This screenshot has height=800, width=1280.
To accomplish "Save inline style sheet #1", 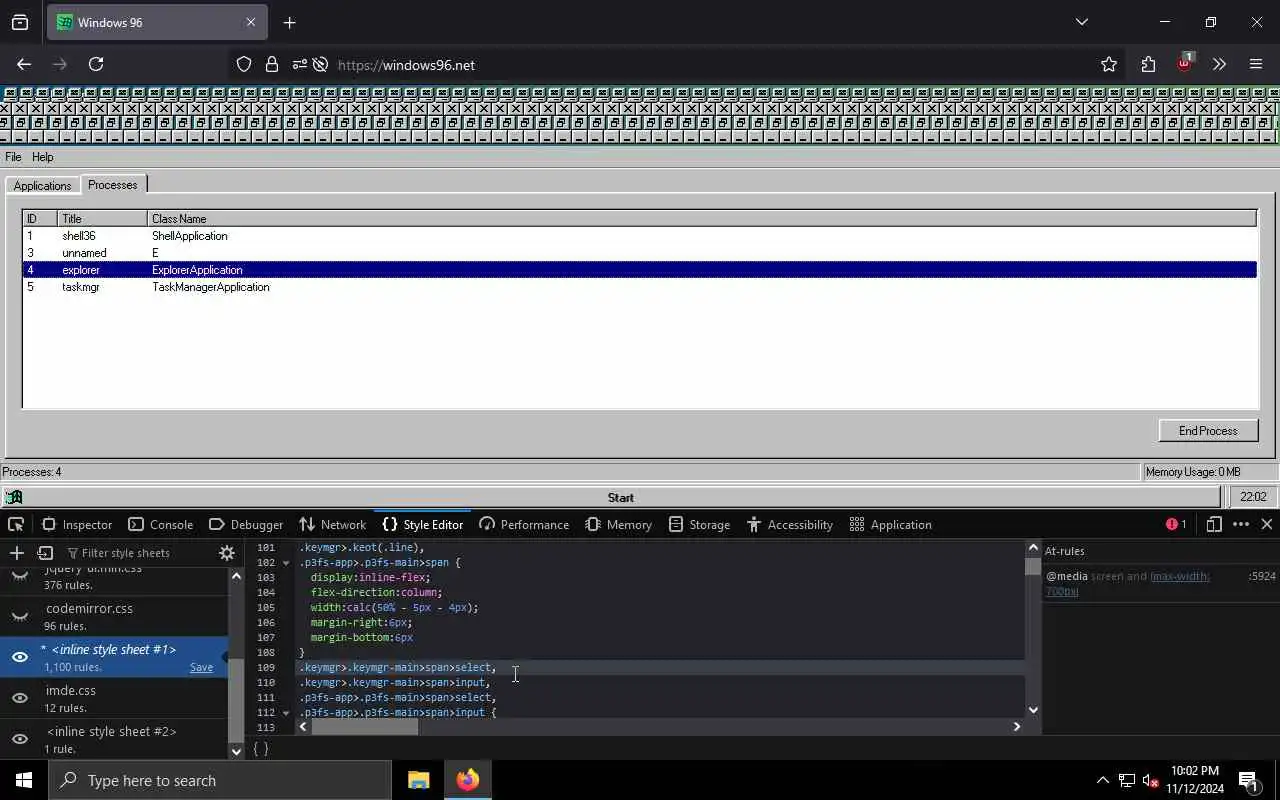I will coord(201,667).
